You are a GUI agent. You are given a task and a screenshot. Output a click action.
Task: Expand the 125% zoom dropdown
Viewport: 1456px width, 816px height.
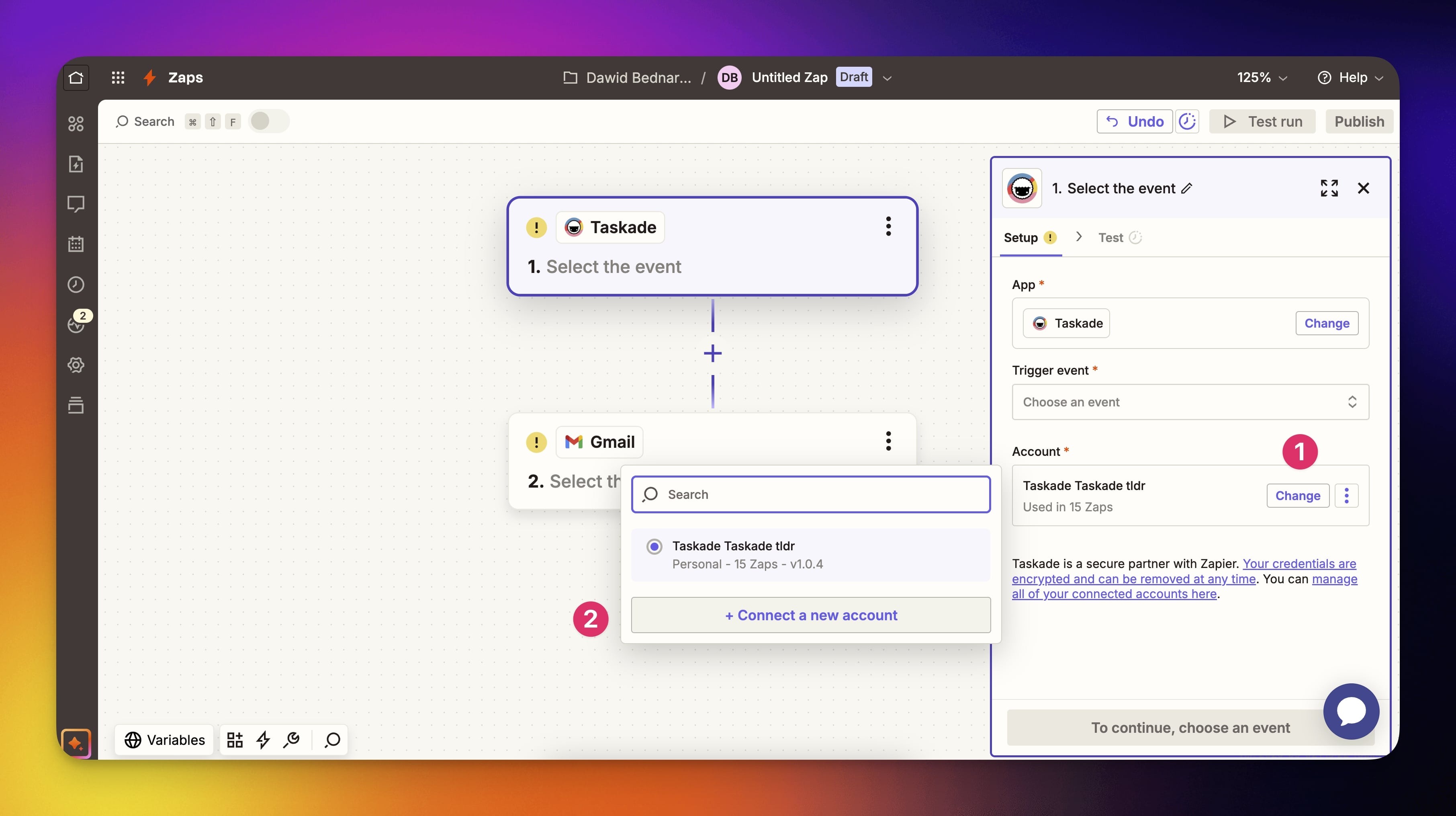[x=1262, y=78]
